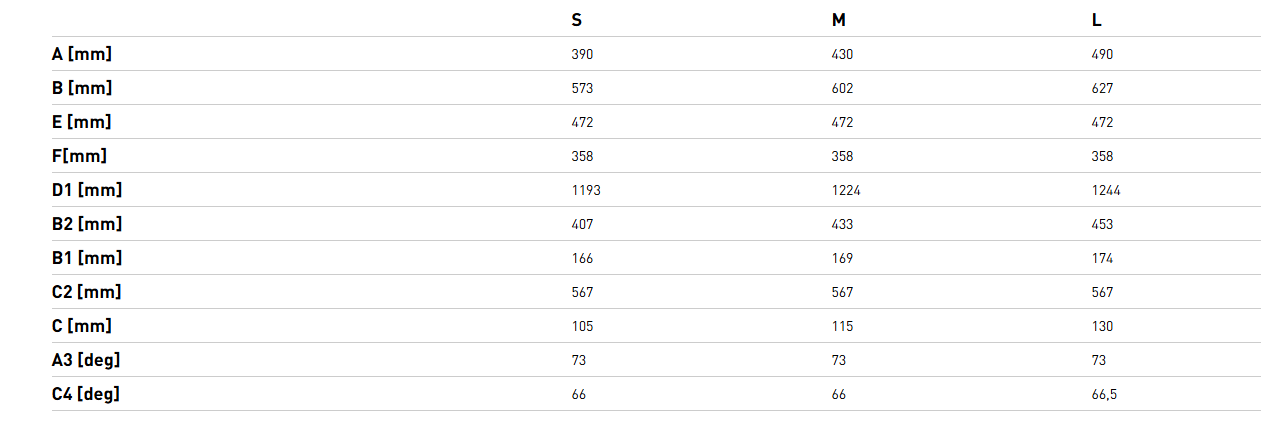Click the S size column header
The width and height of the screenshot is (1261, 430).
577,20
